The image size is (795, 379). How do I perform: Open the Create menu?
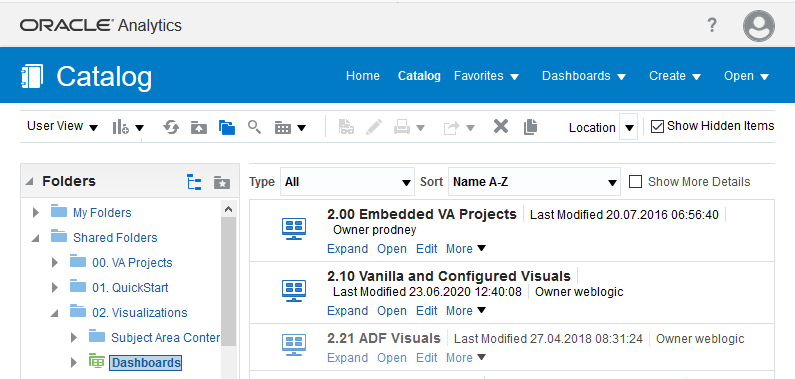pyautogui.click(x=675, y=76)
